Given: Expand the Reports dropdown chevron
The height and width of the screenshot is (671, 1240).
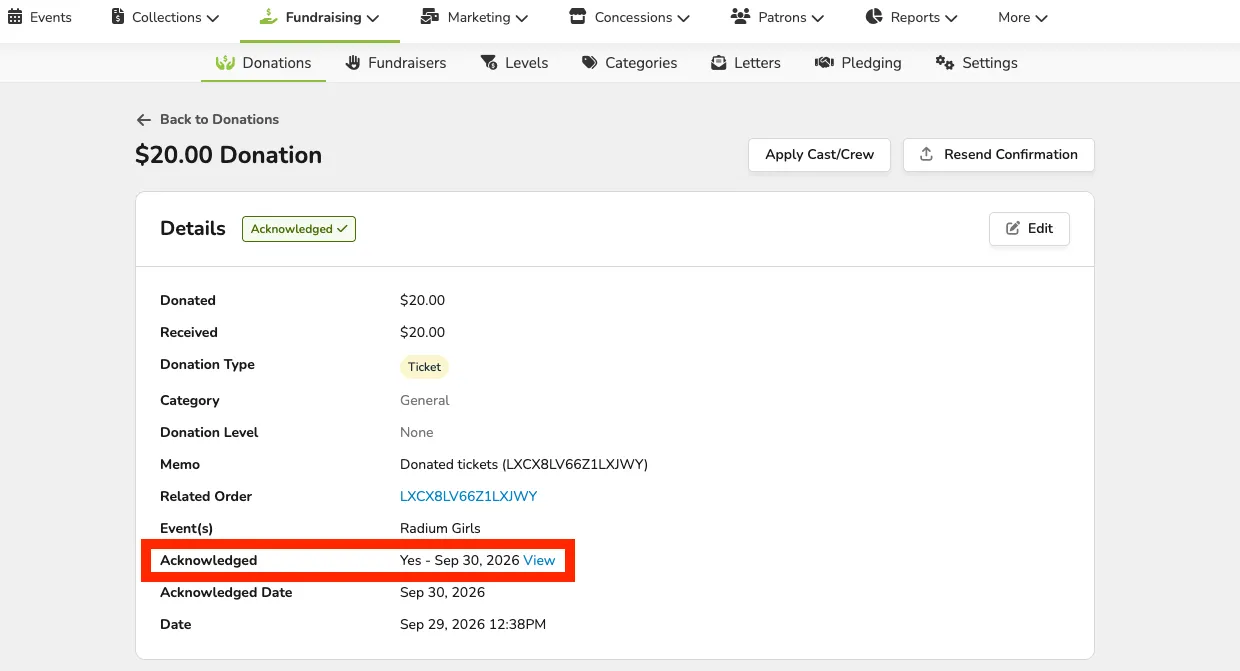Looking at the screenshot, I should click(x=951, y=18).
